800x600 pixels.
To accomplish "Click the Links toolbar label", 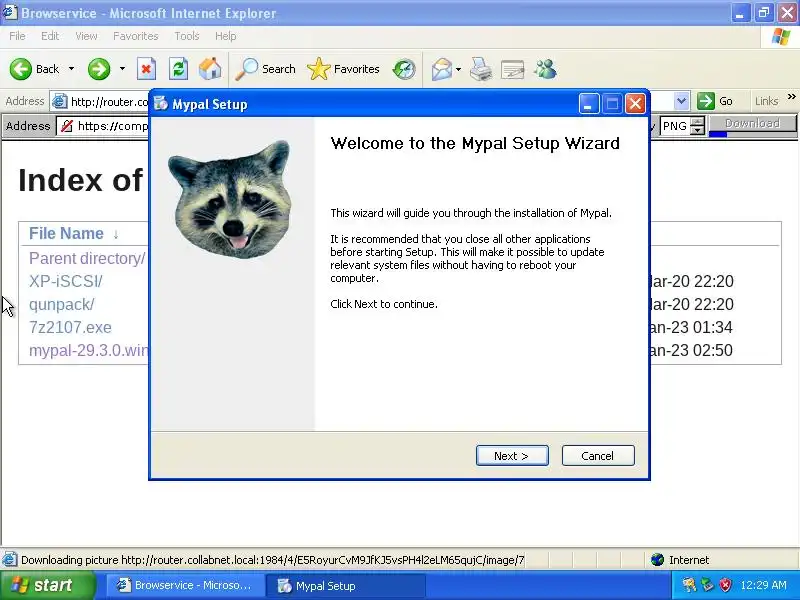I will 766,101.
